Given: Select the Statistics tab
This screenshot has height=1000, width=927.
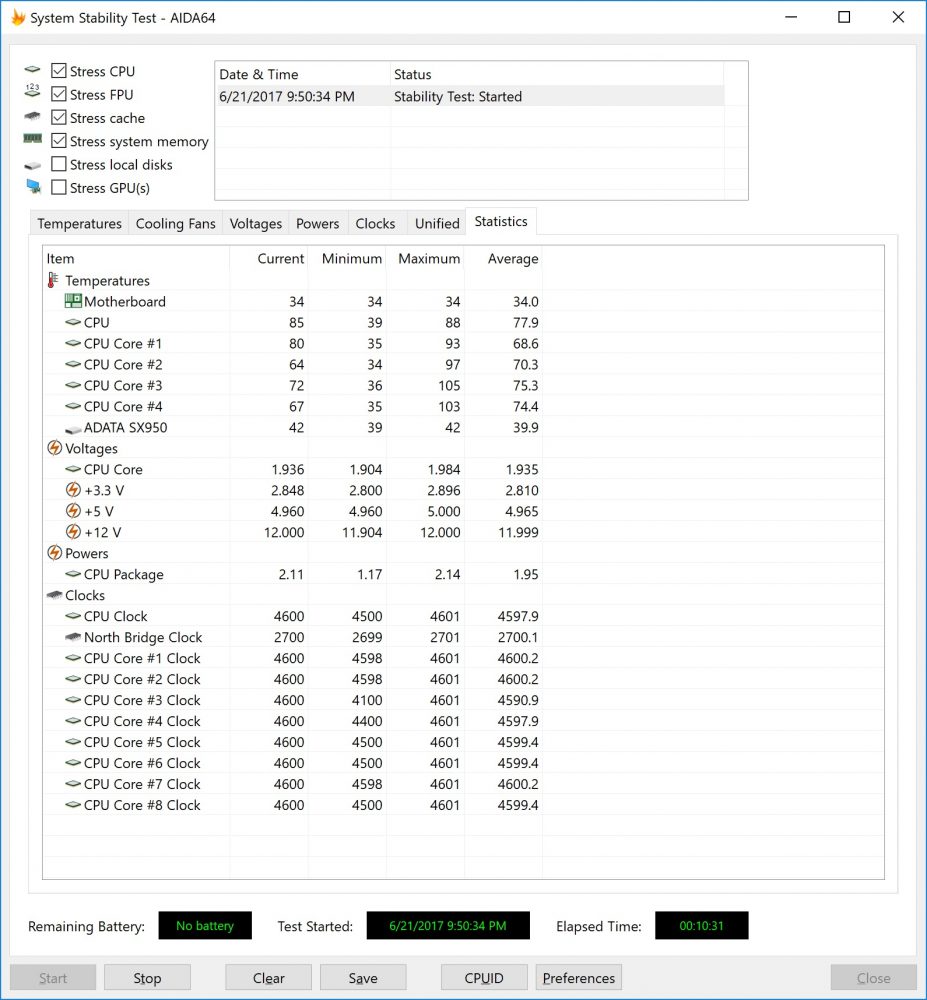Looking at the screenshot, I should [x=501, y=221].
